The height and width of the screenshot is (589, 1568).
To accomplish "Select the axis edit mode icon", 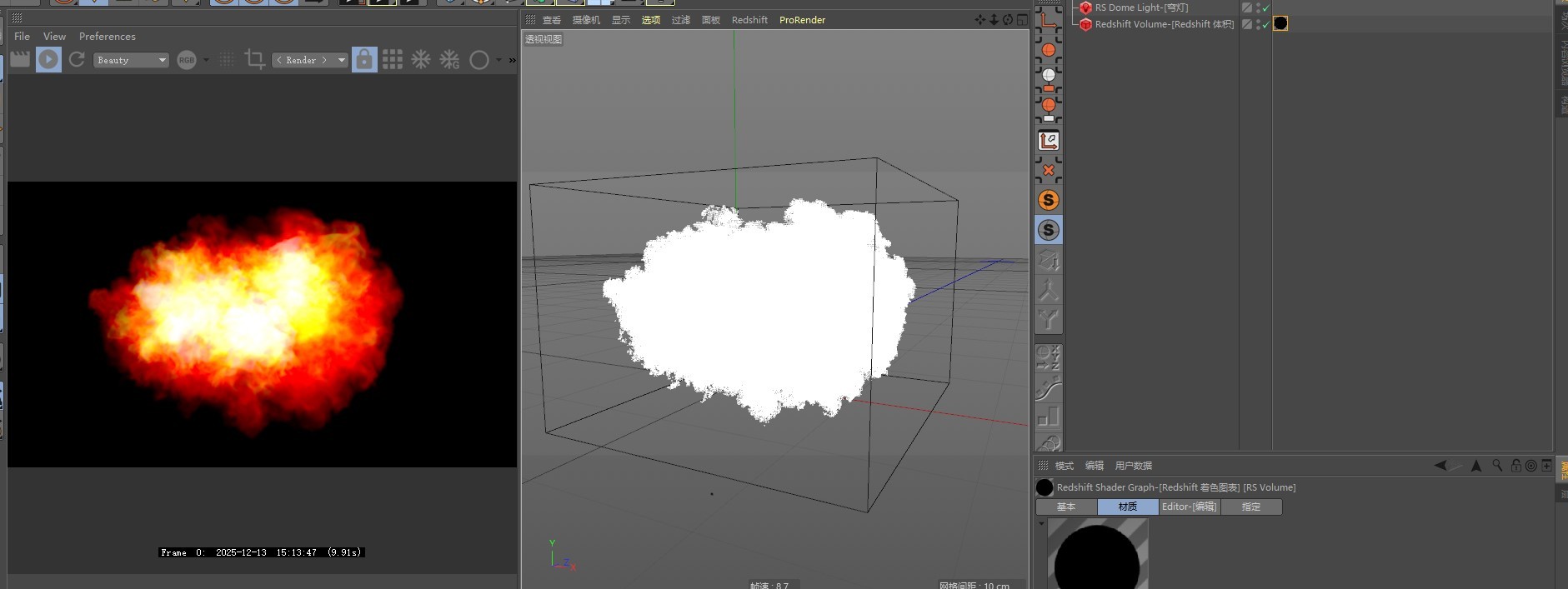I will coord(1048,141).
